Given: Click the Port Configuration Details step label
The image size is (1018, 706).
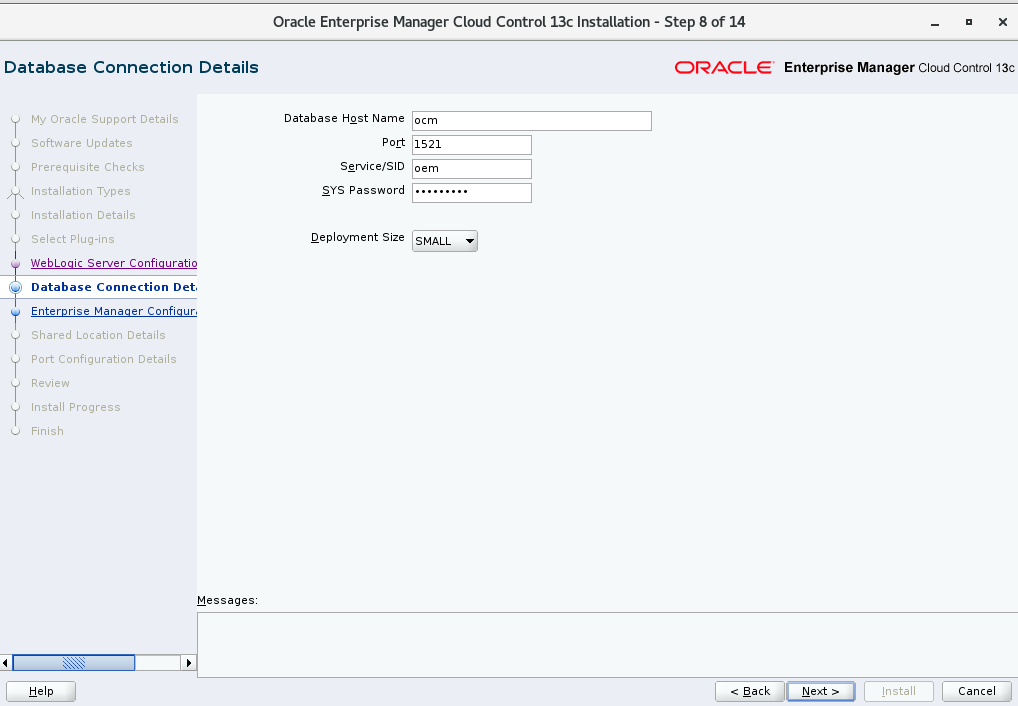Looking at the screenshot, I should click(x=104, y=359).
